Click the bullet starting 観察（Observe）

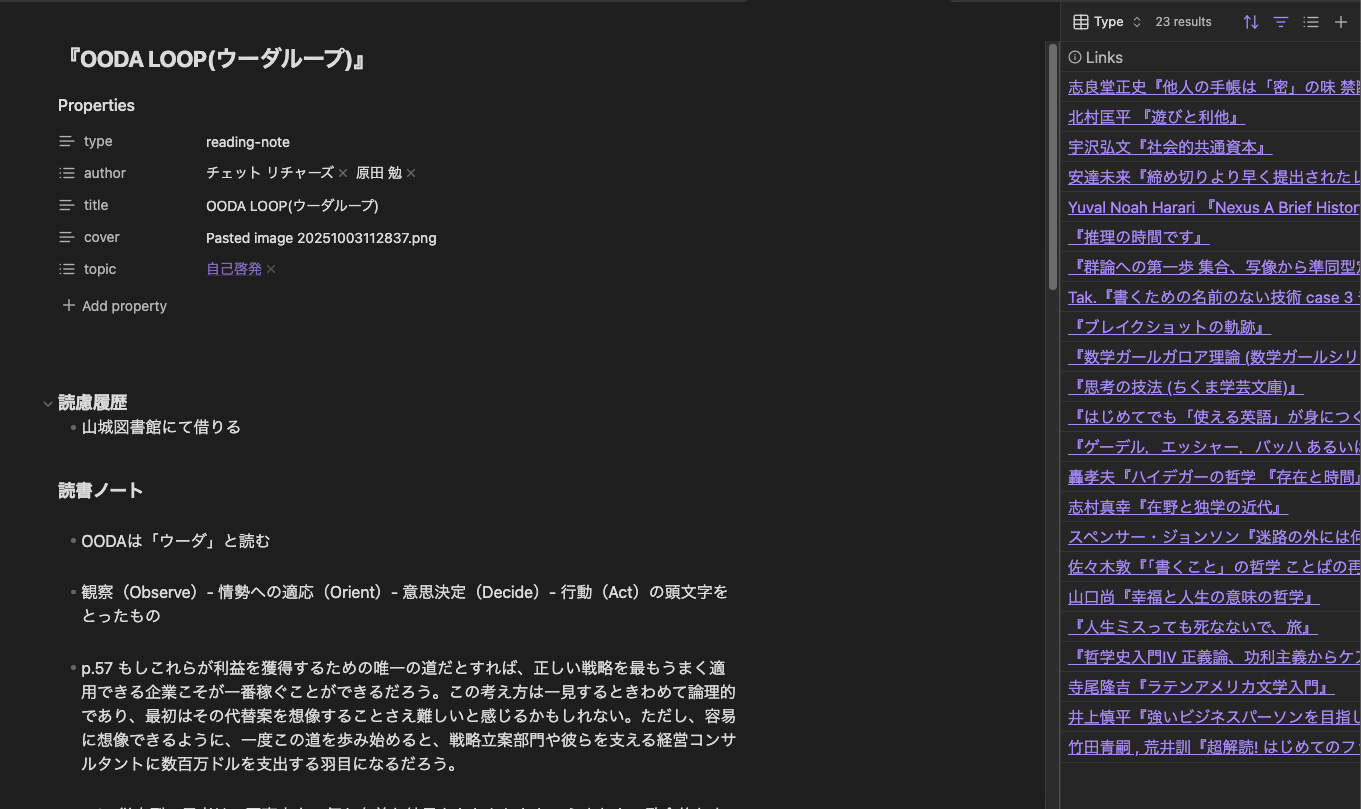[405, 604]
